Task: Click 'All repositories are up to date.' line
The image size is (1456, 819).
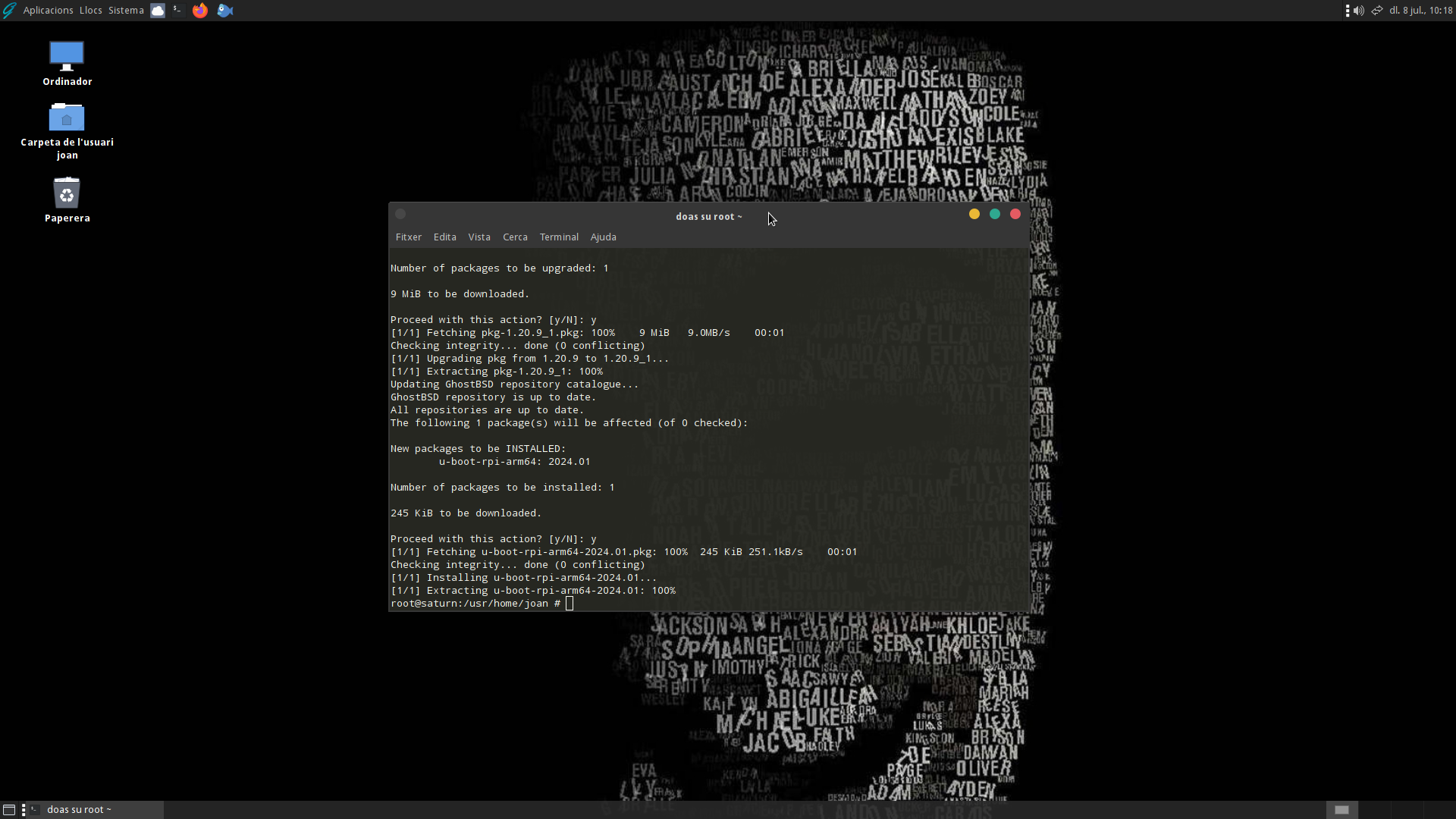Action: click(x=487, y=410)
